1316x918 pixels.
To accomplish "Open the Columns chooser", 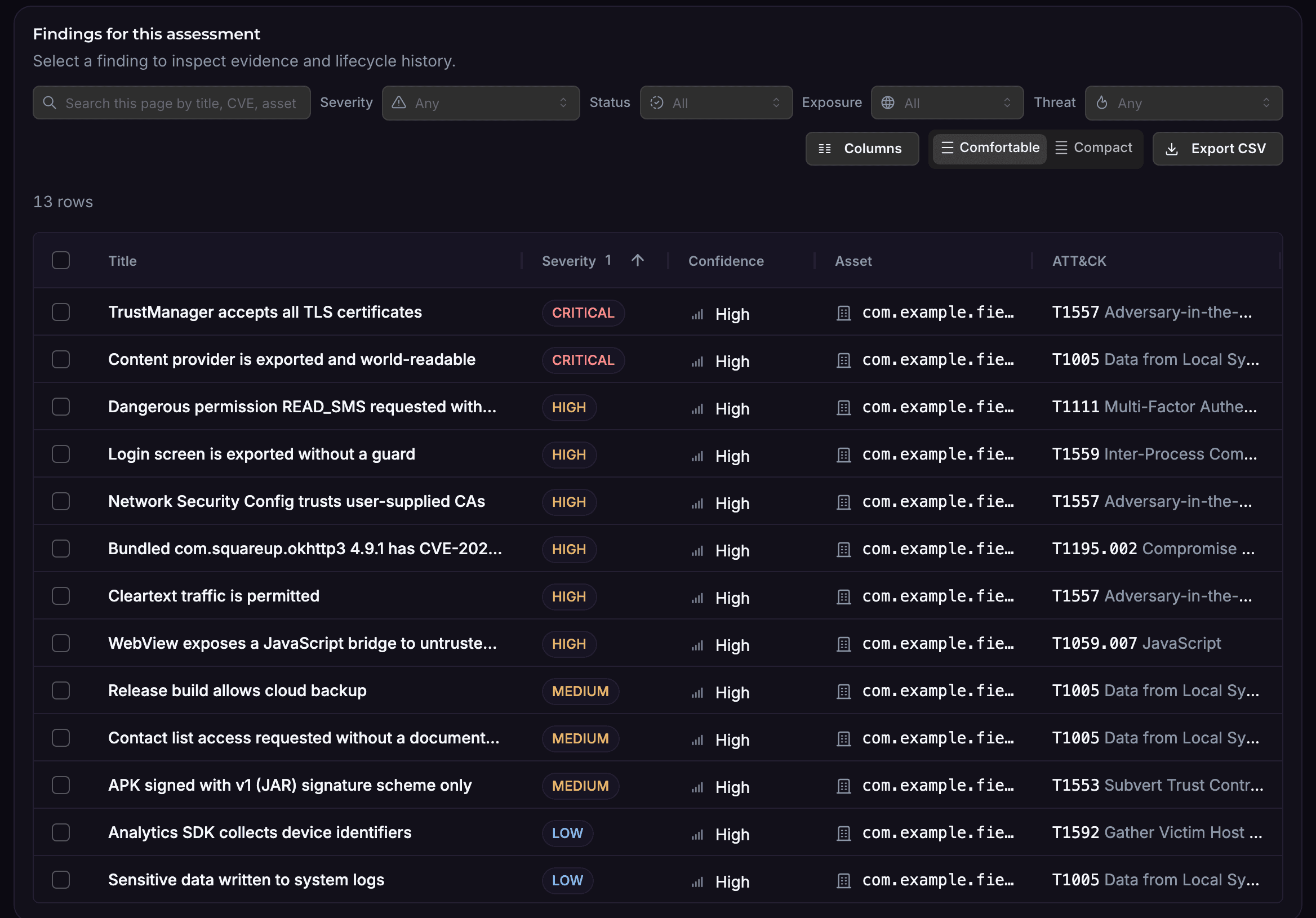I will tap(862, 149).
